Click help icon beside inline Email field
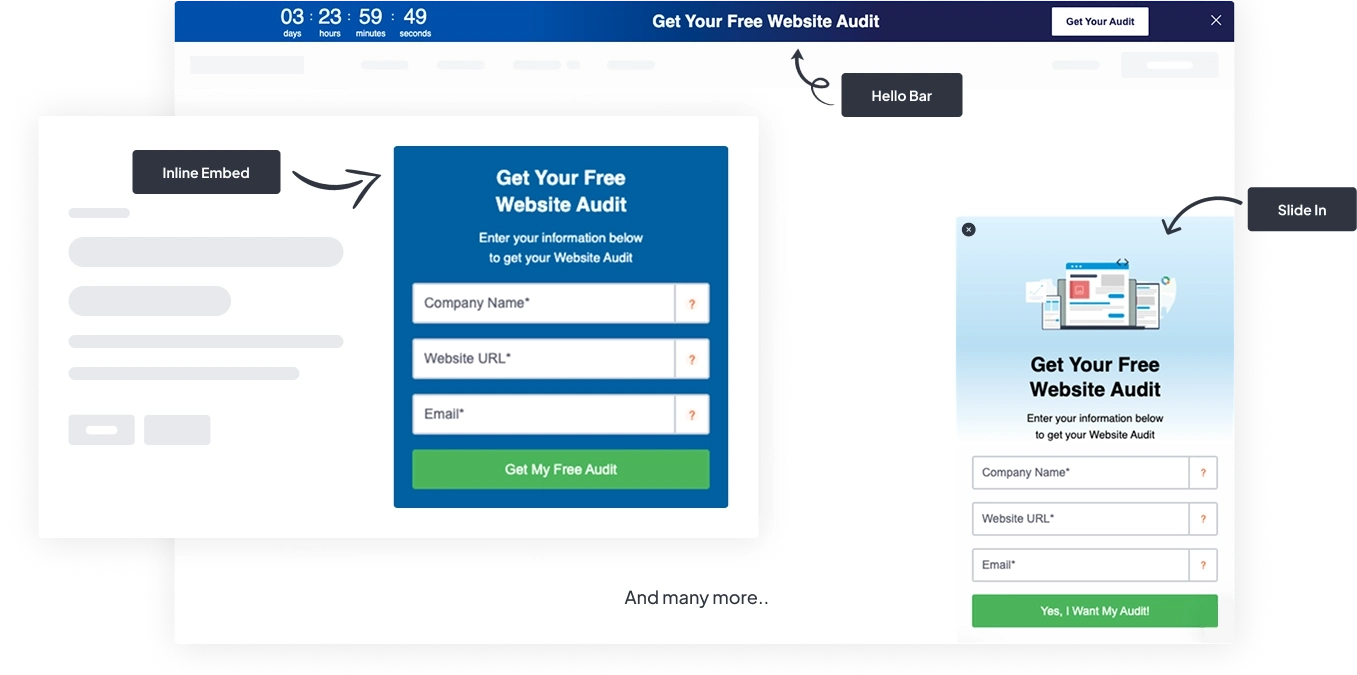Screen dimensions: 1357x675 coord(692,414)
